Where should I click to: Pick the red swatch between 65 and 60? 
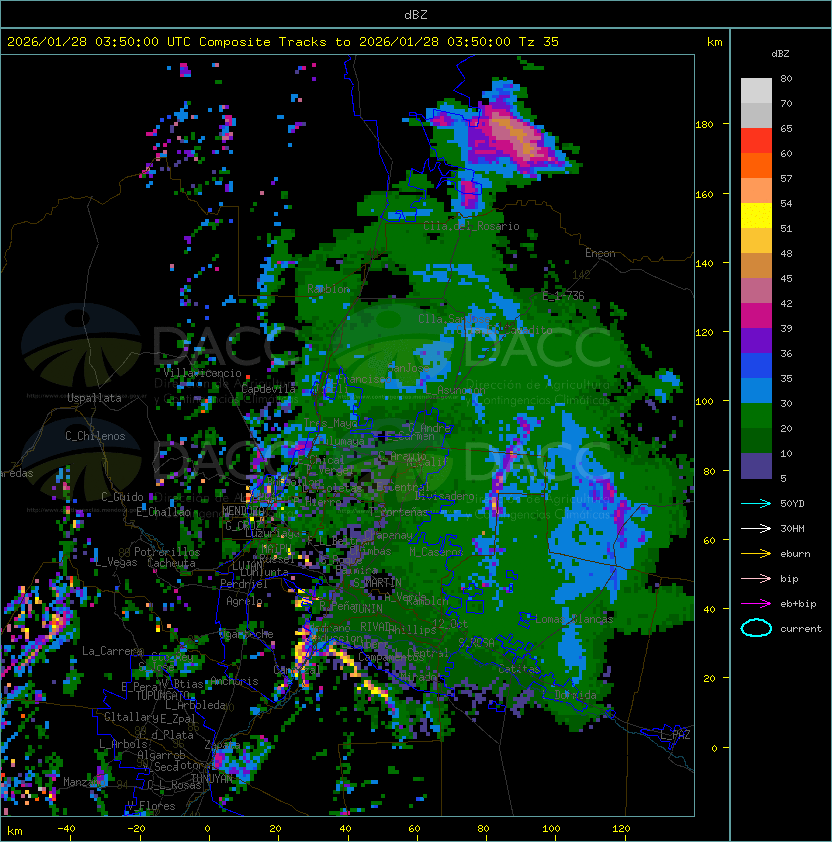click(x=756, y=141)
